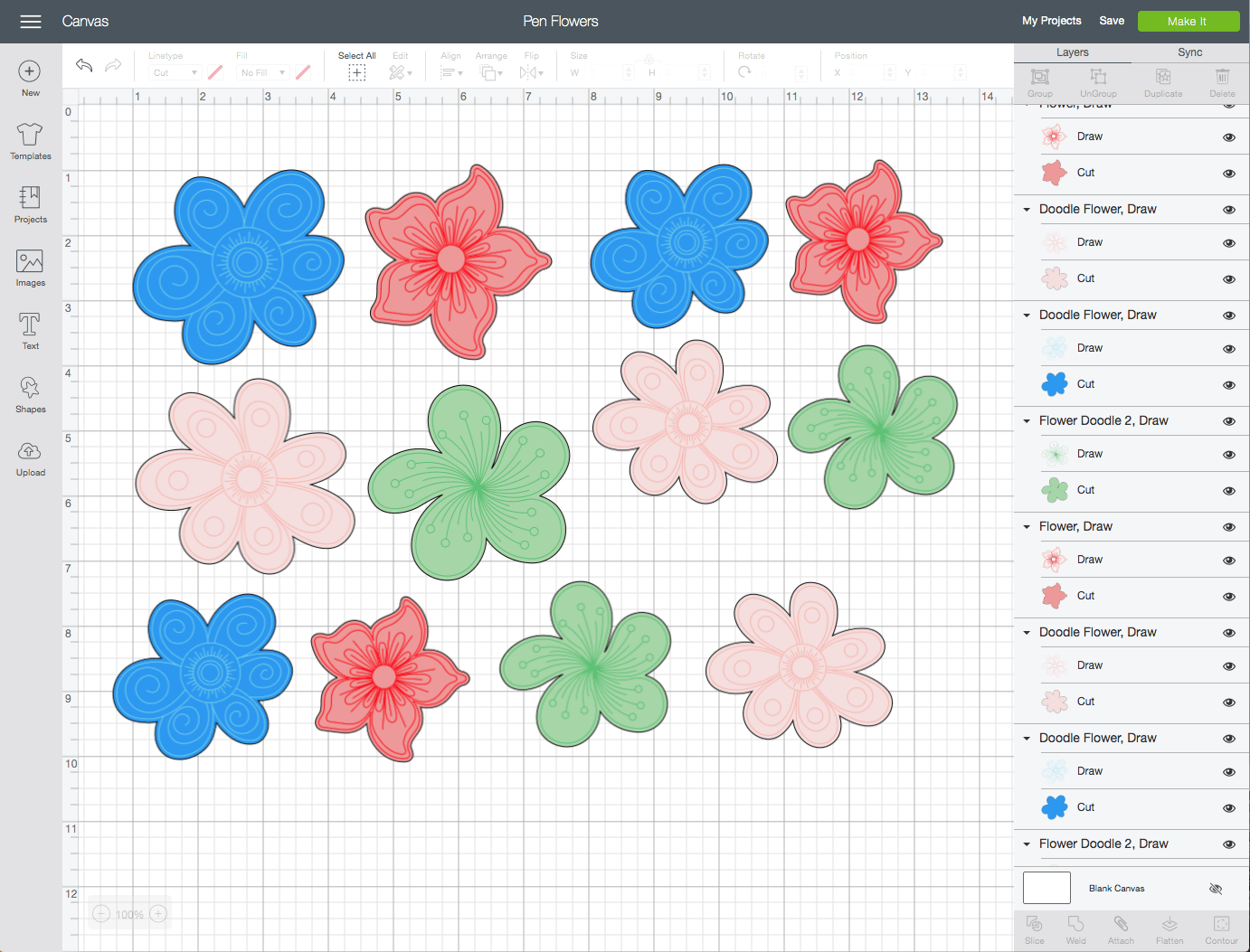
Task: Collapse the Flower, Draw group
Action: 1027,527
